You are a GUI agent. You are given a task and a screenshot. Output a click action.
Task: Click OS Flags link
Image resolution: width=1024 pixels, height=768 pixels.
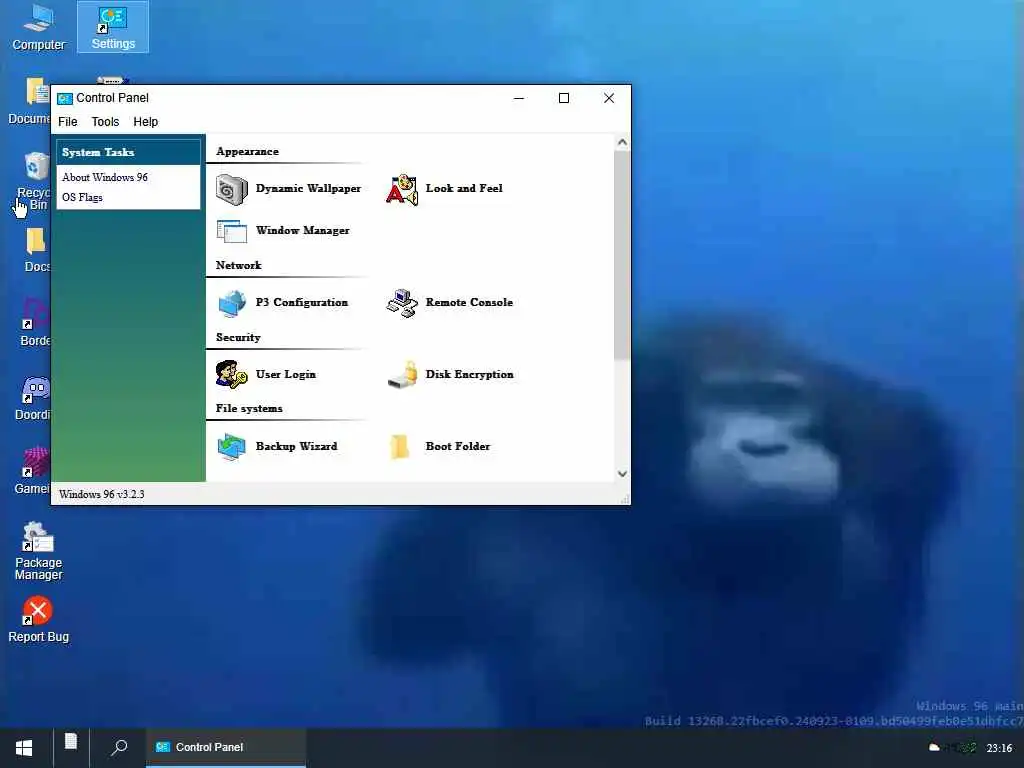pos(82,197)
